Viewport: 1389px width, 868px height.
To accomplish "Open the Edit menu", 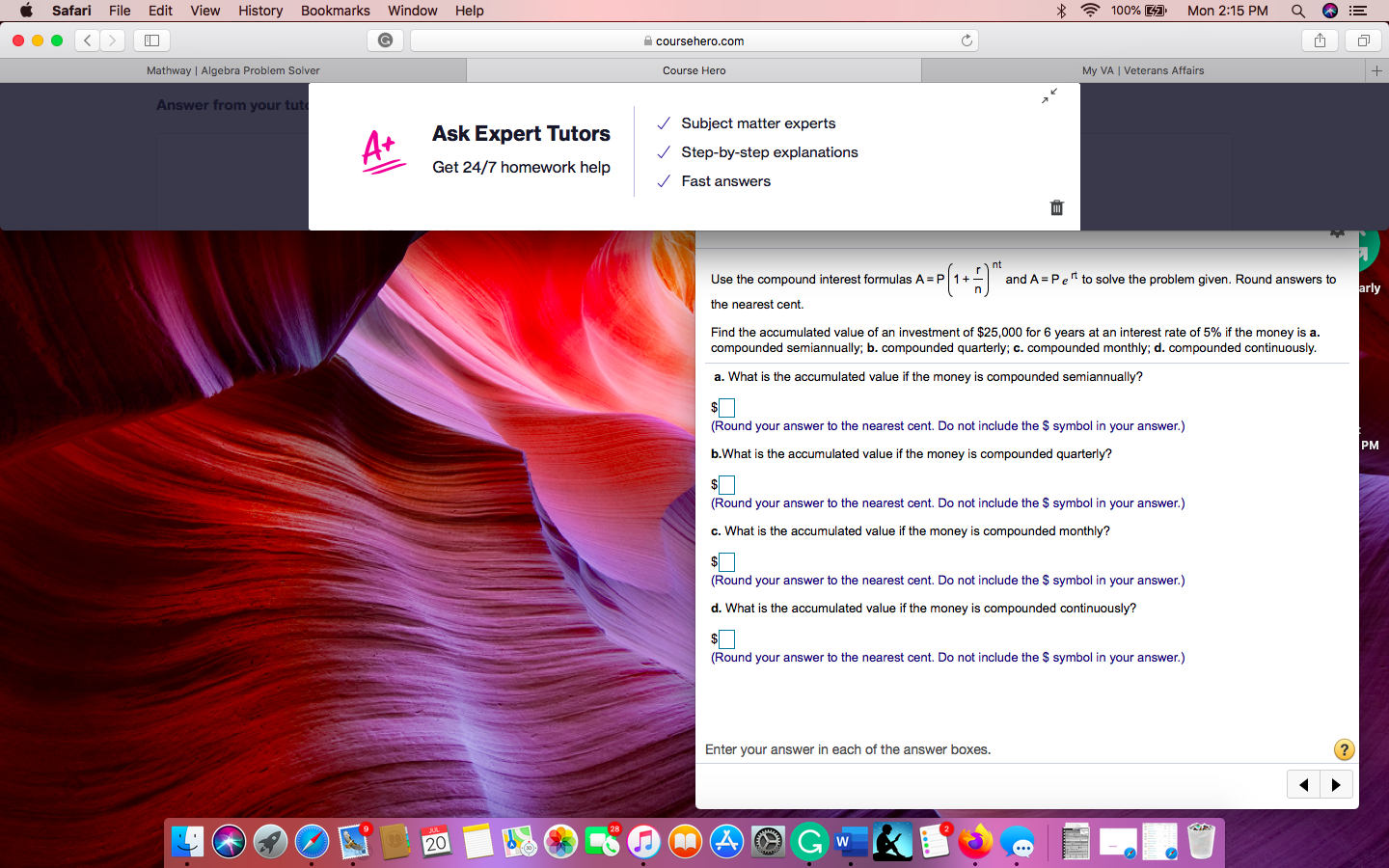I will click(x=160, y=11).
